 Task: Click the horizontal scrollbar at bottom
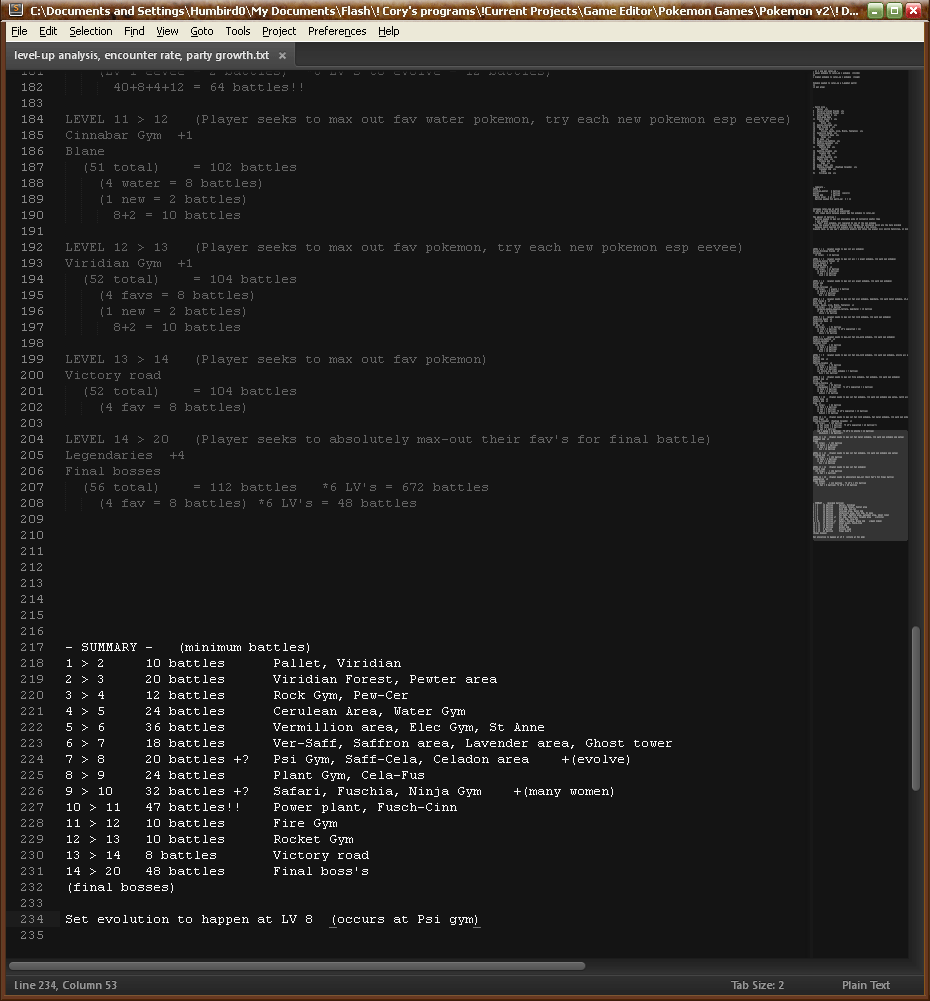click(297, 966)
